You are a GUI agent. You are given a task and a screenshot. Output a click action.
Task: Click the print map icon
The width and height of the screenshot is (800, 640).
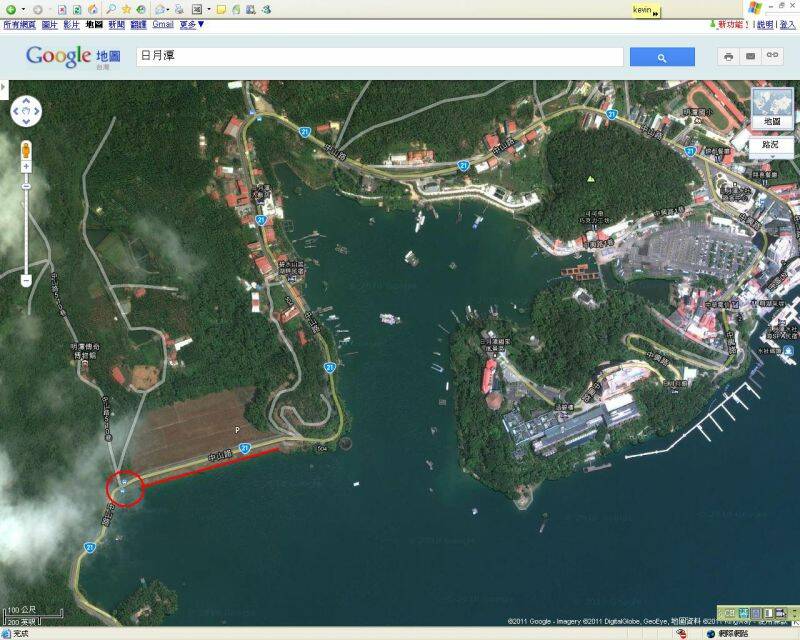(728, 57)
